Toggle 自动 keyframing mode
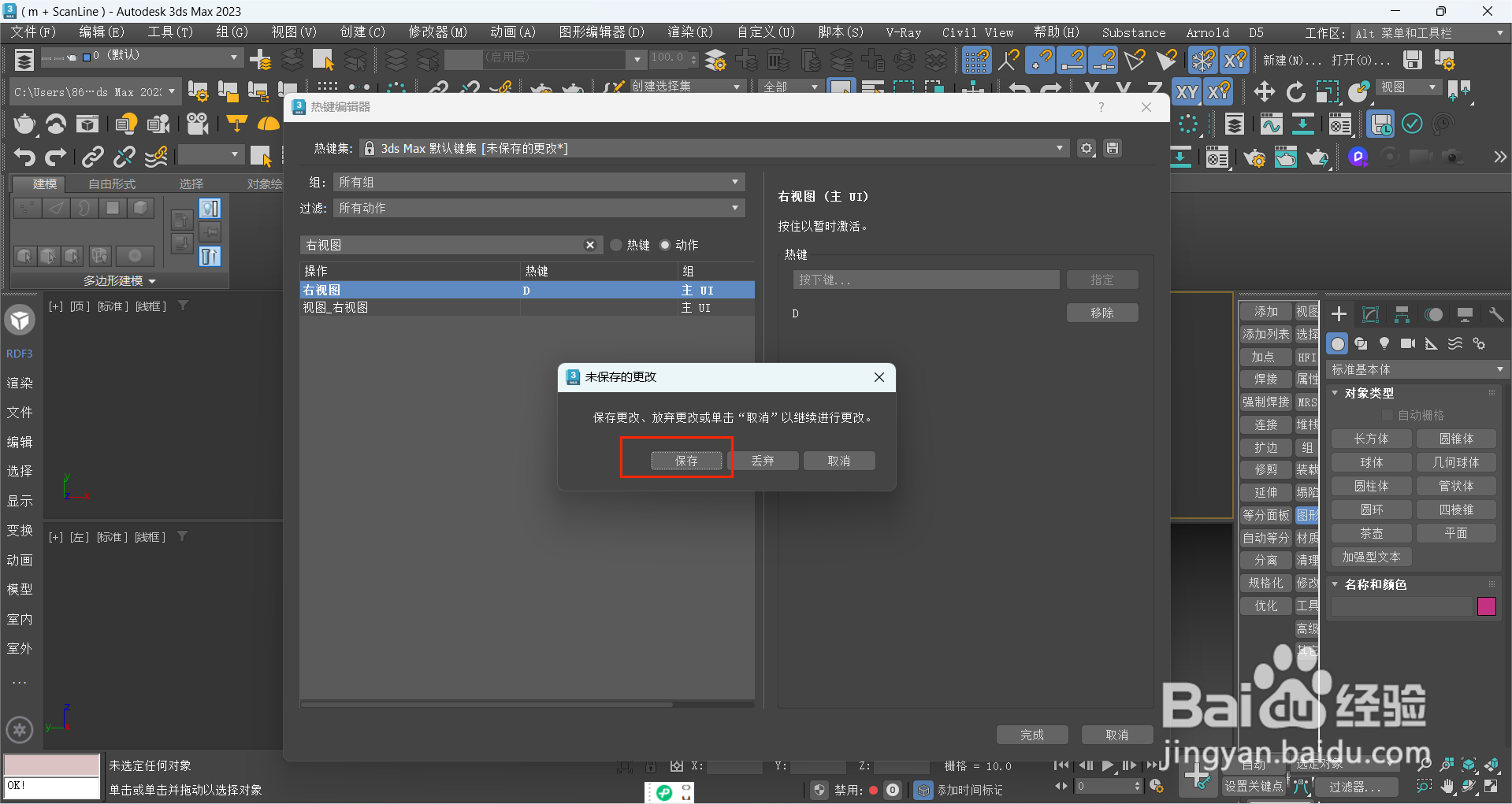This screenshot has width=1512, height=804. coord(1254,765)
